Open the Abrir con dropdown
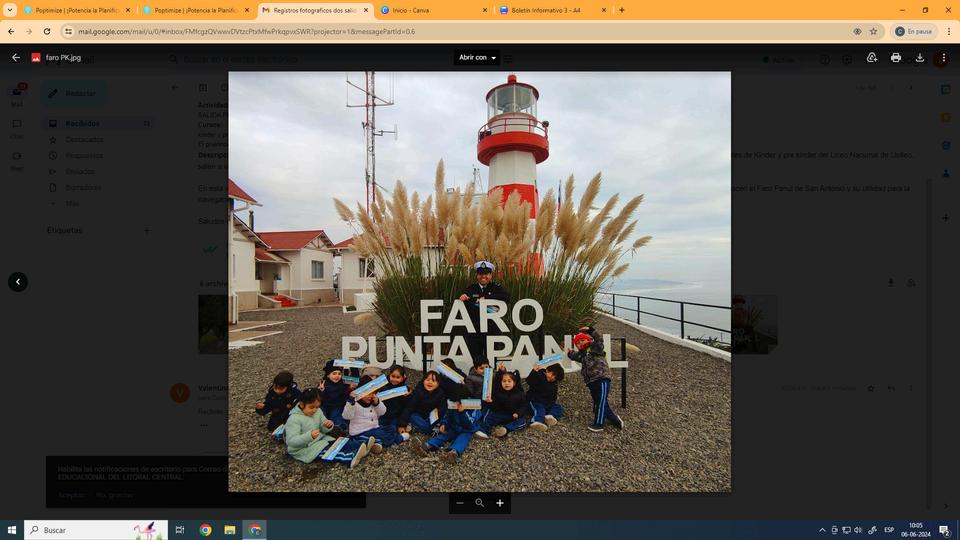Viewport: 960px width, 540px height. click(477, 58)
